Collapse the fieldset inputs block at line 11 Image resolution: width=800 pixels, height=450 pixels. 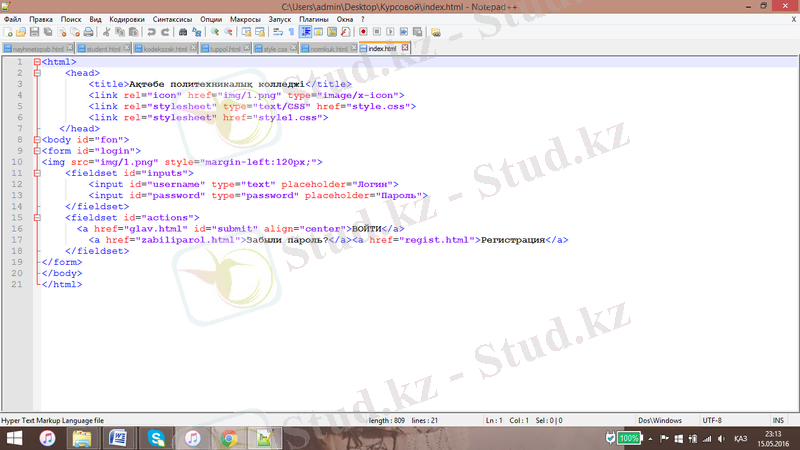pyautogui.click(x=37, y=173)
